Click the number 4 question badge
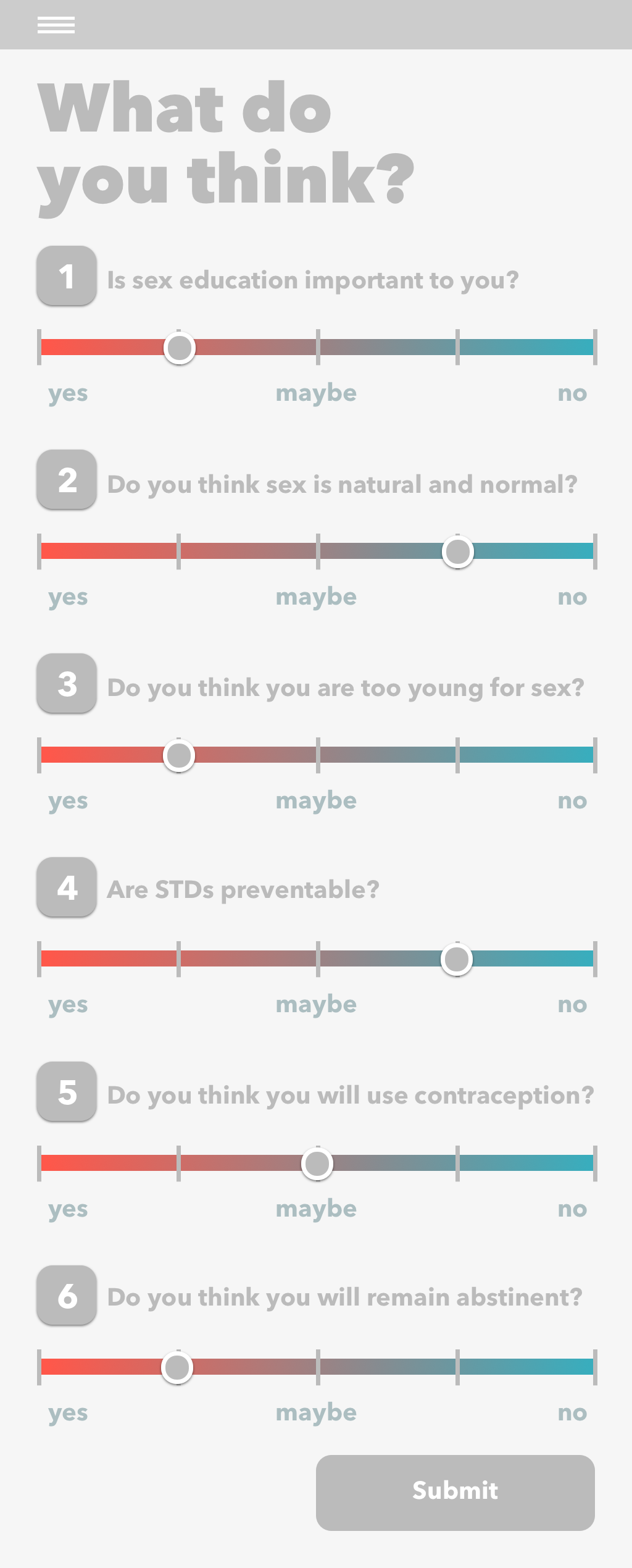The height and width of the screenshot is (1568, 632). click(x=67, y=887)
